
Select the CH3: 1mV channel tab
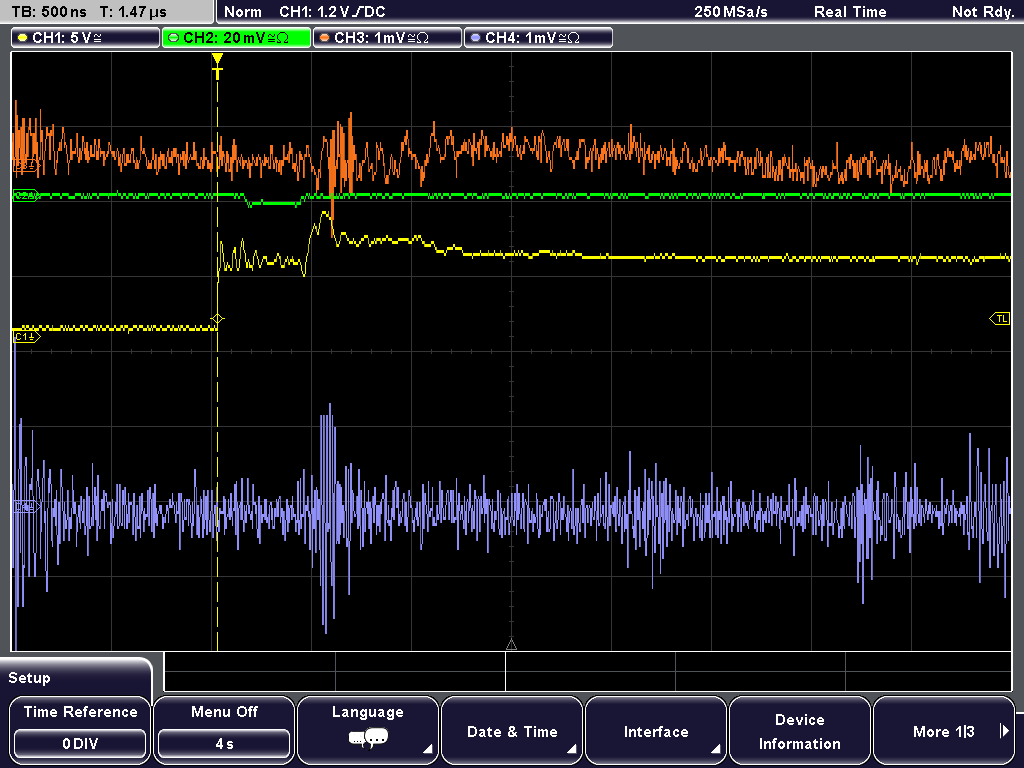point(387,38)
